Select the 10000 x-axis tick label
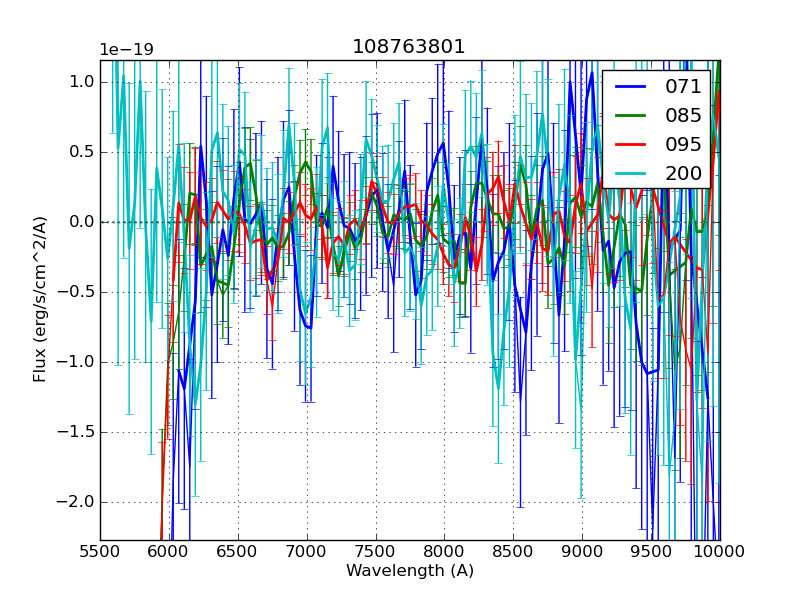The width and height of the screenshot is (800, 600). tap(719, 551)
